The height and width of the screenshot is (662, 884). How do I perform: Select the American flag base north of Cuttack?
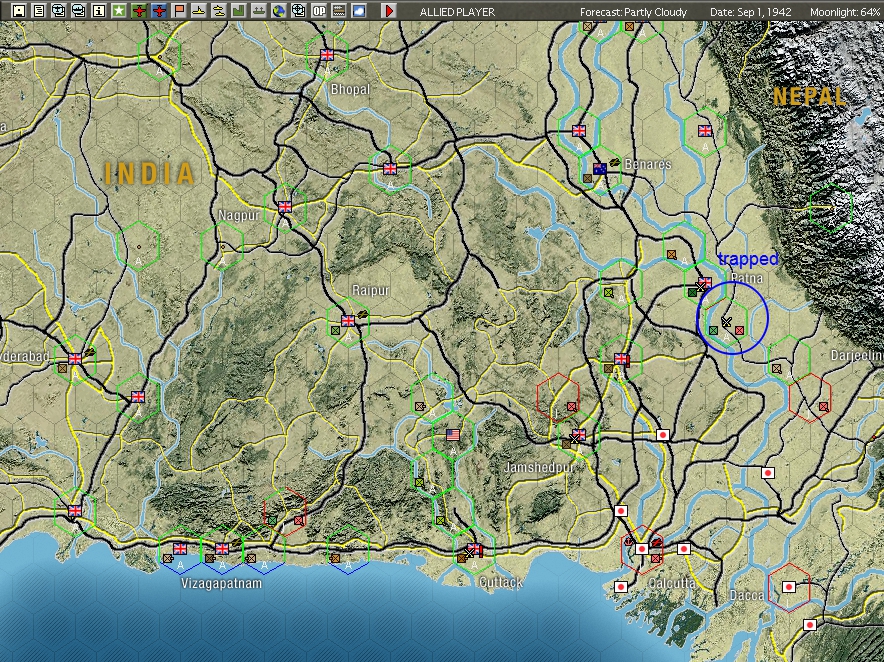[x=452, y=436]
